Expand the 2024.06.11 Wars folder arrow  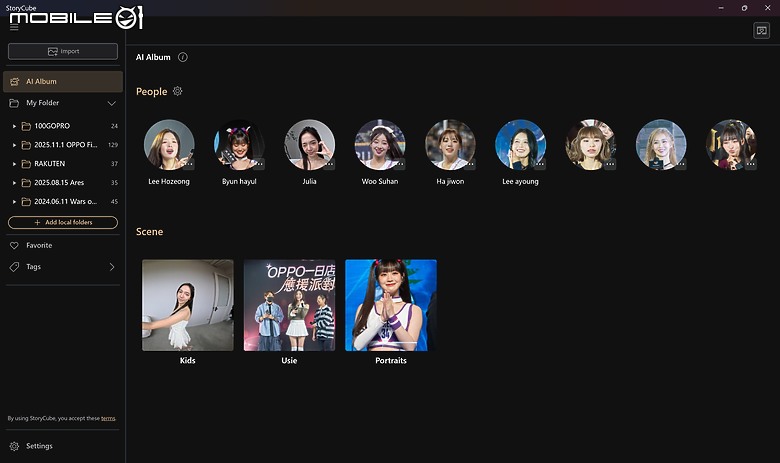click(14, 202)
